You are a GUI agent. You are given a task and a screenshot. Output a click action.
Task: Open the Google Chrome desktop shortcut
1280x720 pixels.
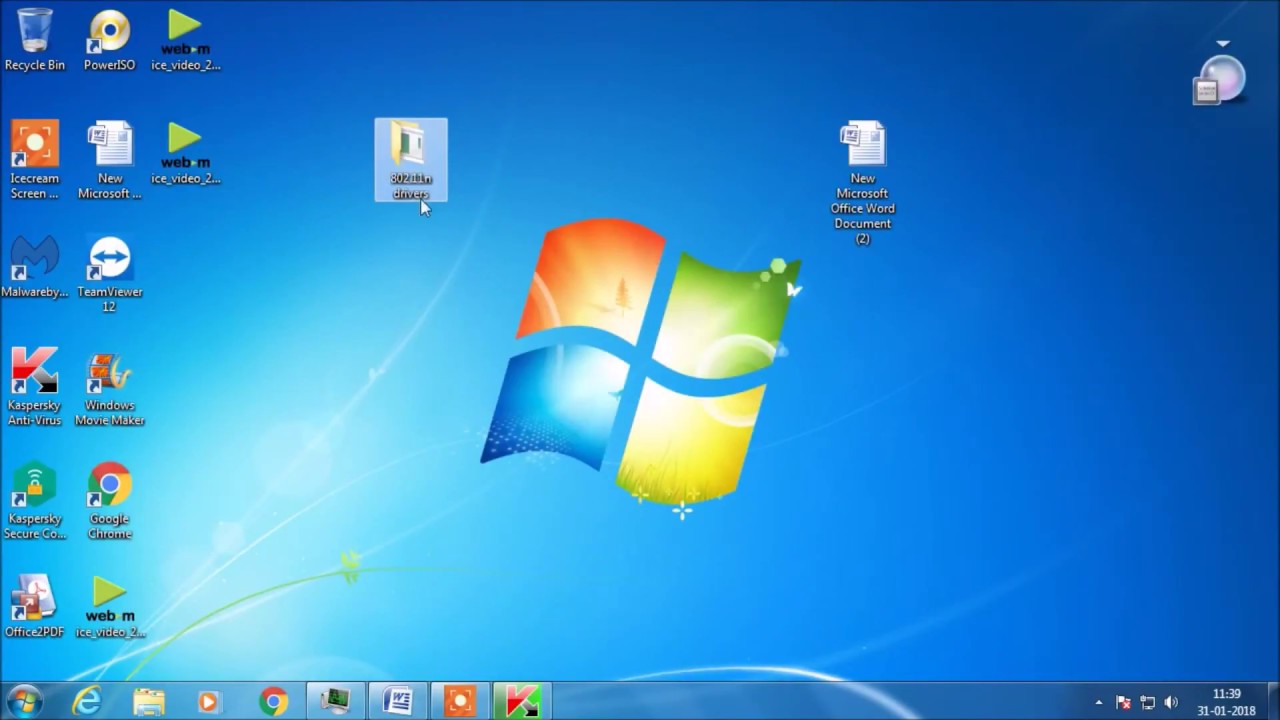coord(110,500)
